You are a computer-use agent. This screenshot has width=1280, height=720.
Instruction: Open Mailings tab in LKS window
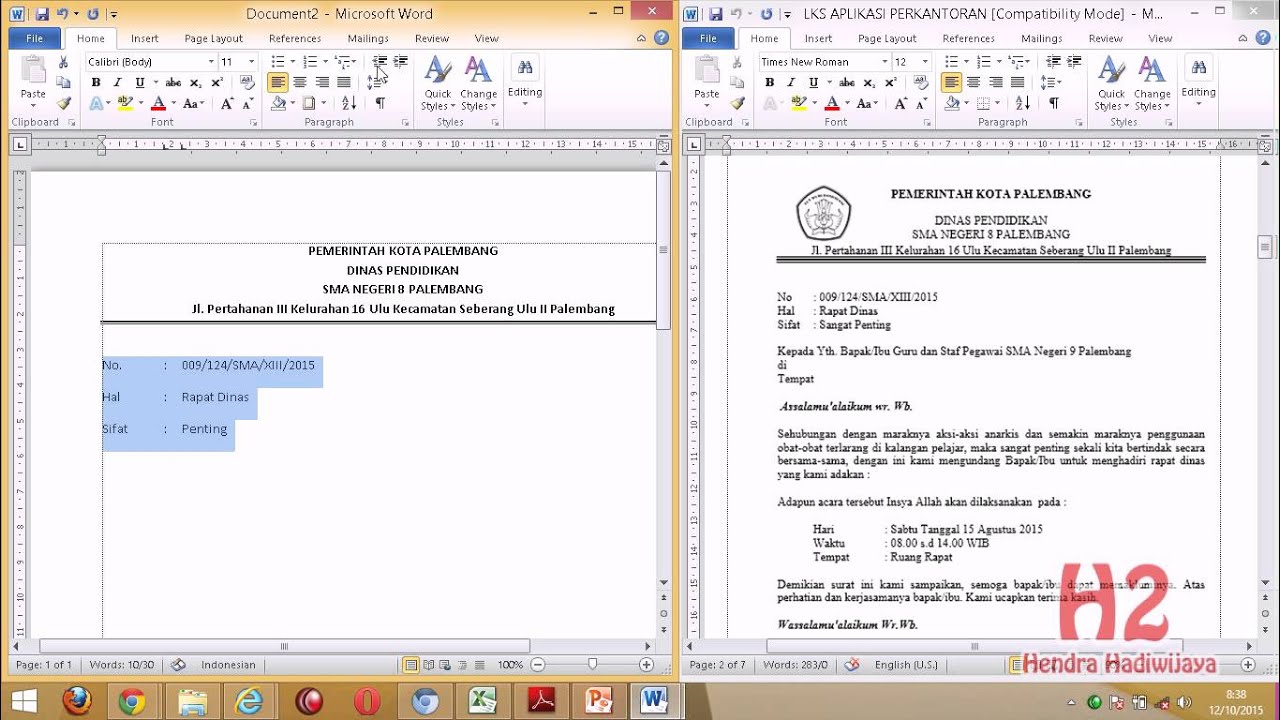click(1042, 38)
